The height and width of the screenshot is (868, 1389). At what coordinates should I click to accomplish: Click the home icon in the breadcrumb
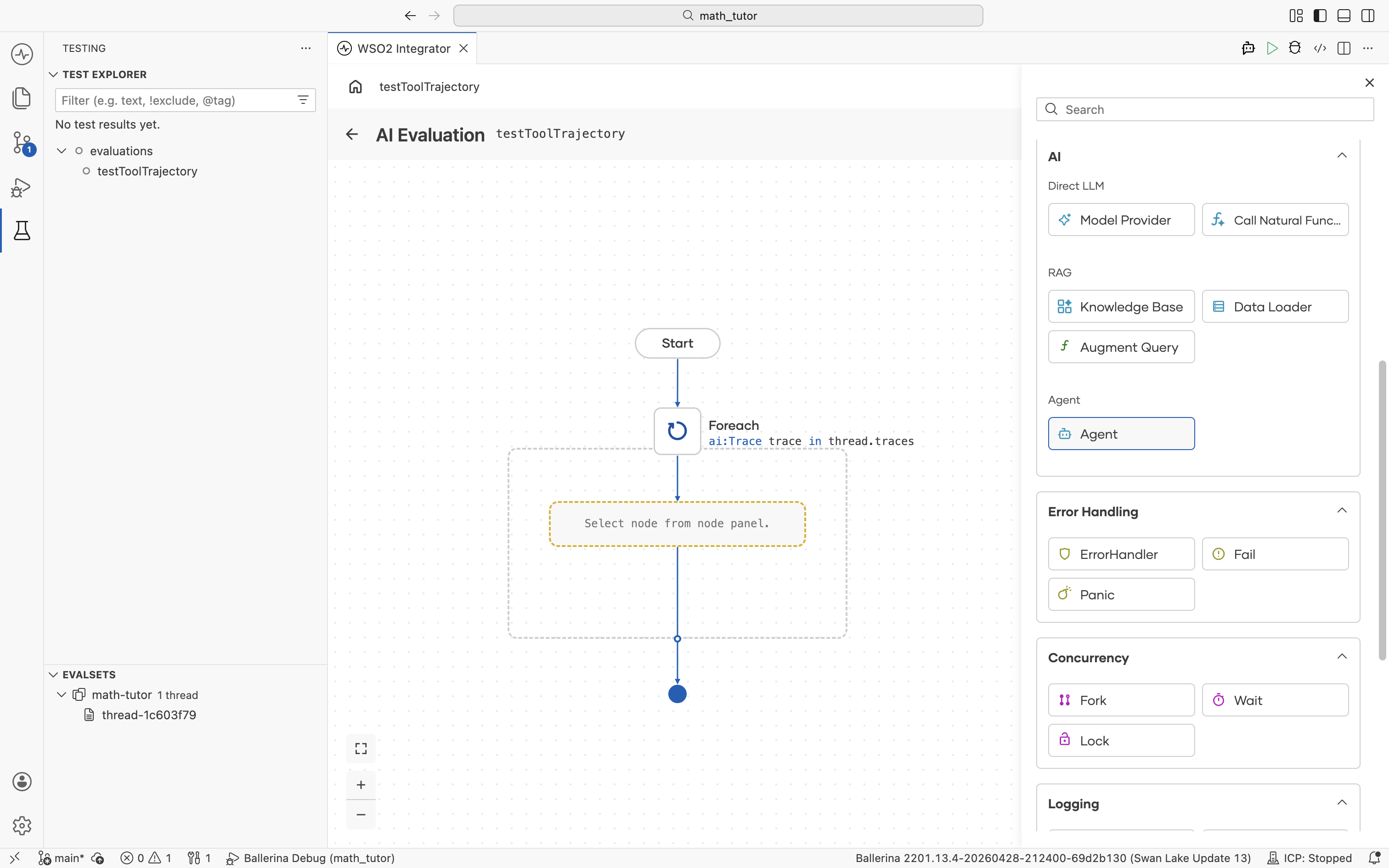tap(355, 87)
